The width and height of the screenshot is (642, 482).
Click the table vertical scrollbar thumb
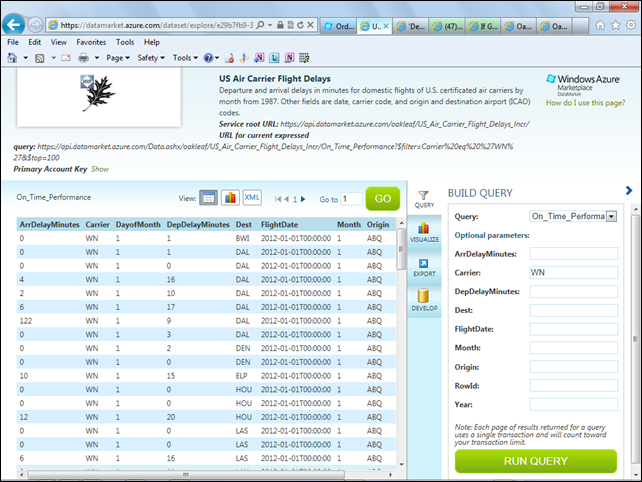point(401,249)
